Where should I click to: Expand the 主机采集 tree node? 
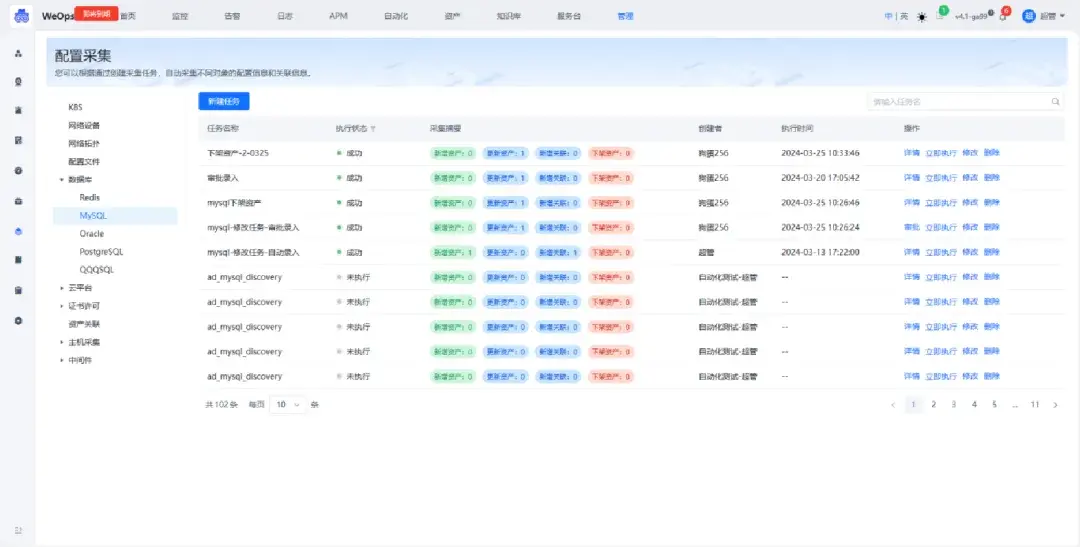point(61,342)
